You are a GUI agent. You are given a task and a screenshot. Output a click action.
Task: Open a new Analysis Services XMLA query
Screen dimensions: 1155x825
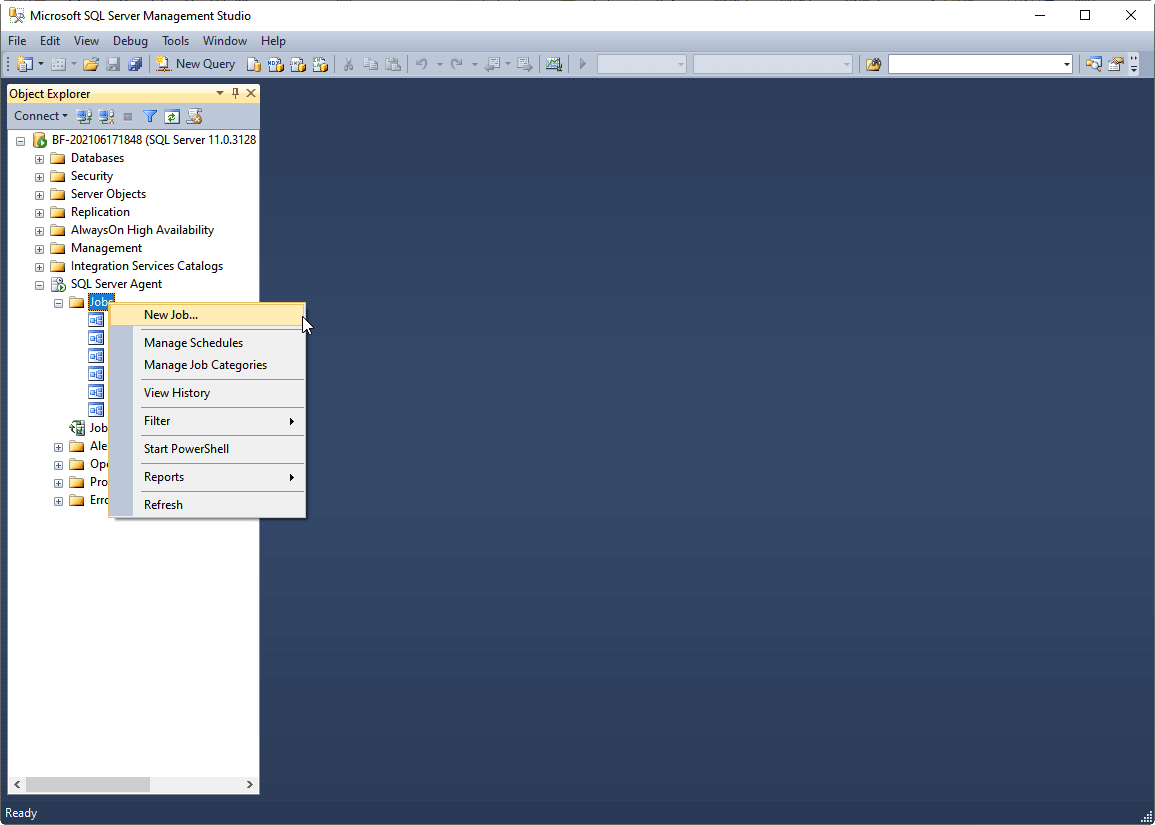pyautogui.click(x=320, y=64)
